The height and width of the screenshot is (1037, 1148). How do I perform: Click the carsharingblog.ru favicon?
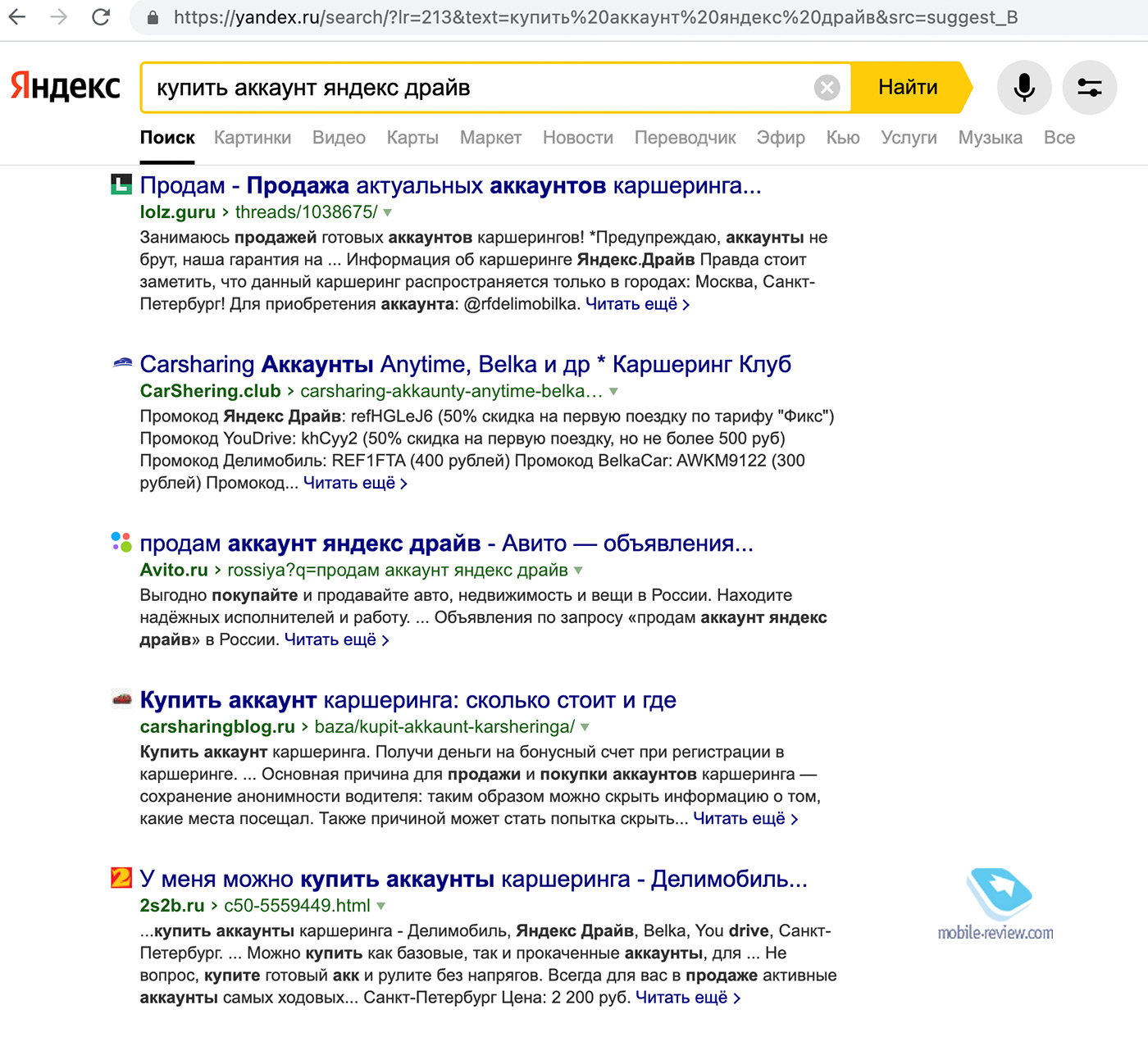pos(121,698)
